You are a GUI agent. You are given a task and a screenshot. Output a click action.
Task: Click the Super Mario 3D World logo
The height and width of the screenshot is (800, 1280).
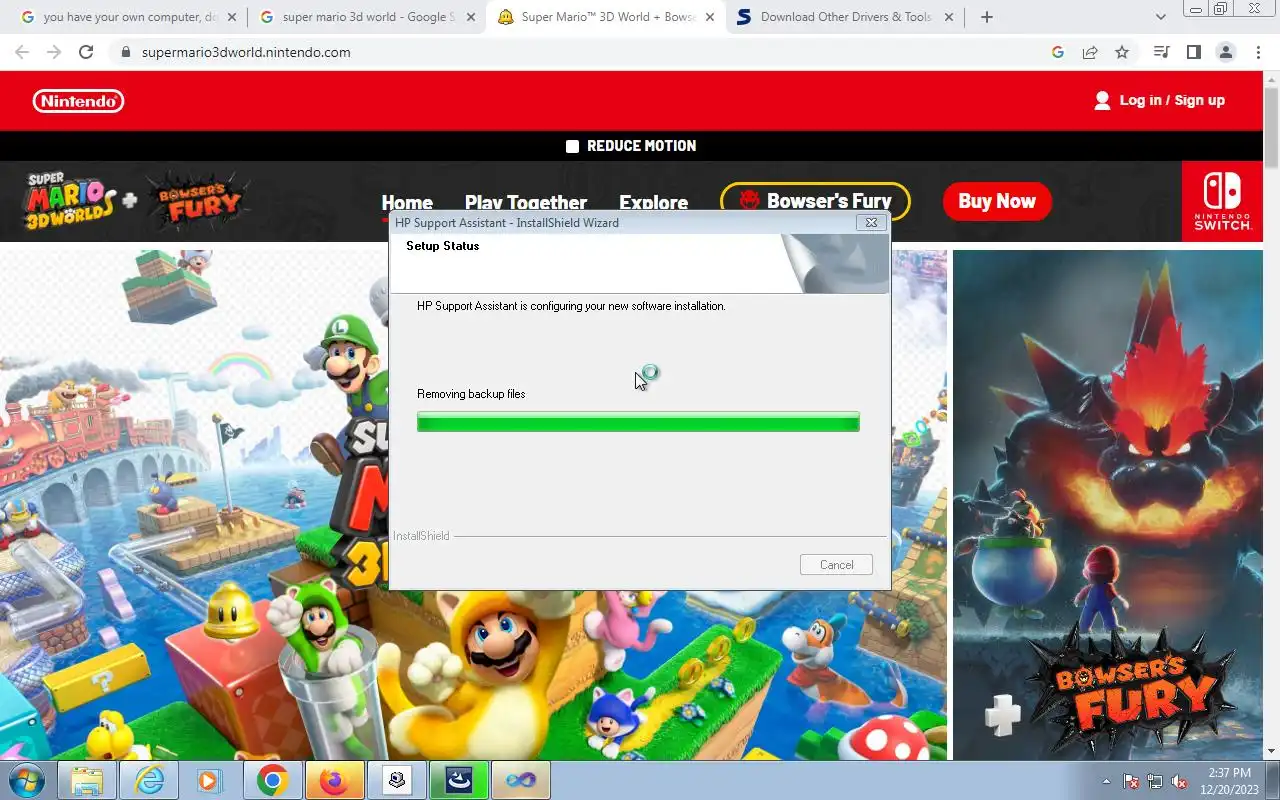tap(68, 200)
